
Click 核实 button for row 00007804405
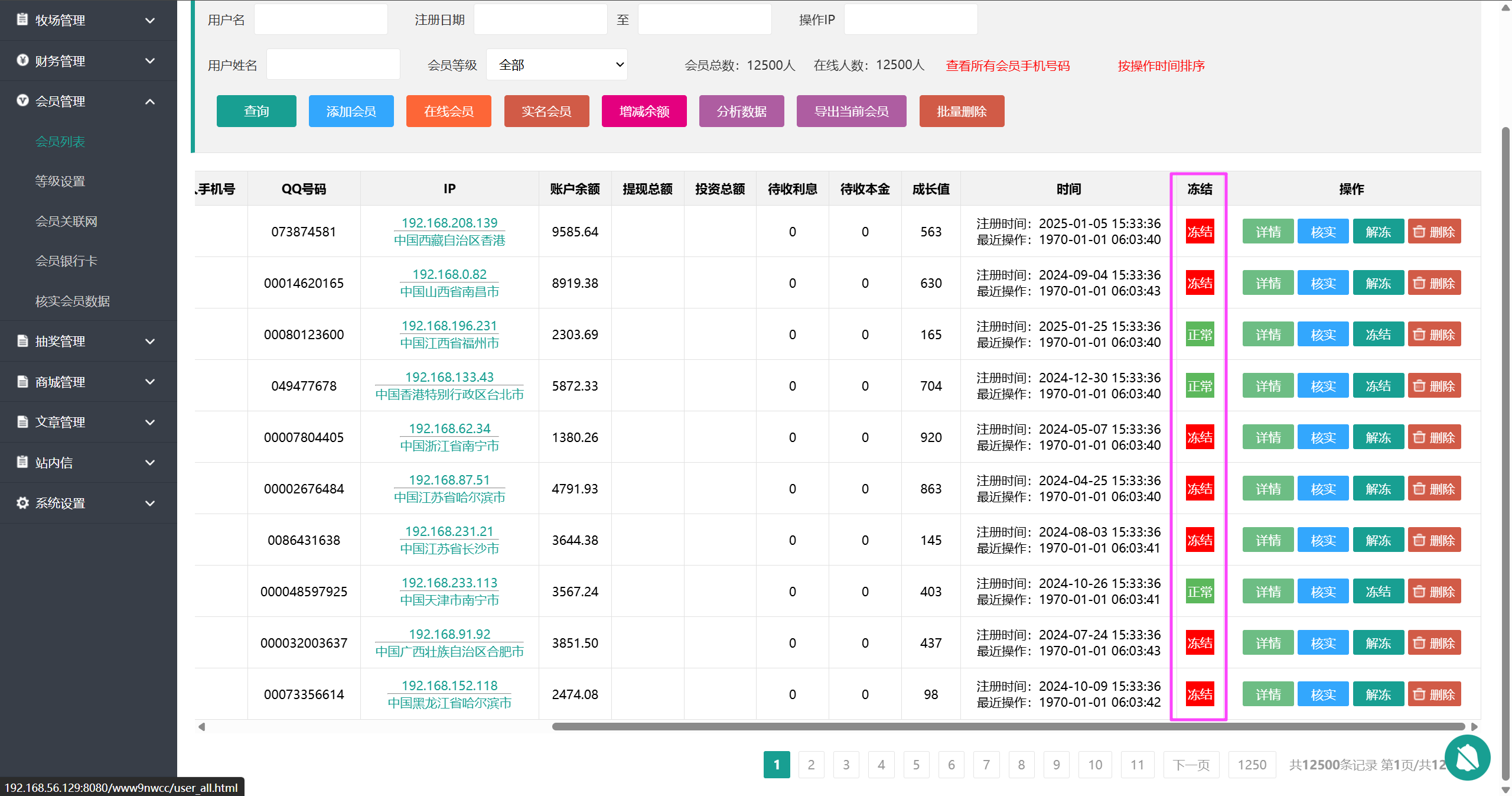pyautogui.click(x=1323, y=437)
